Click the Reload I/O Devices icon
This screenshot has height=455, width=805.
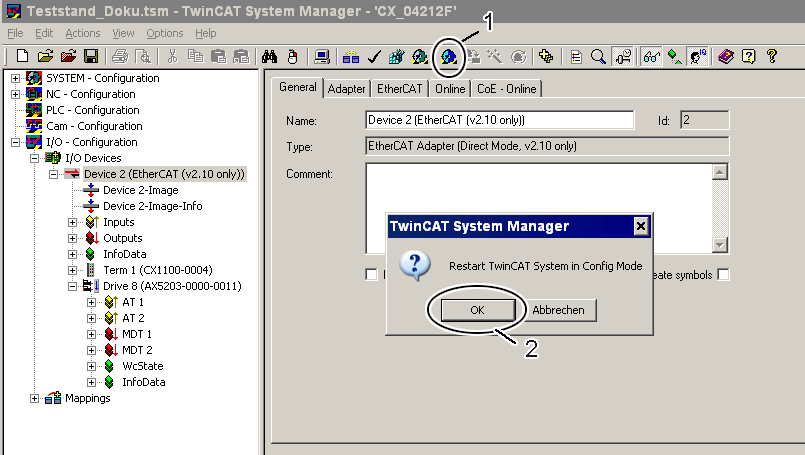[x=473, y=56]
